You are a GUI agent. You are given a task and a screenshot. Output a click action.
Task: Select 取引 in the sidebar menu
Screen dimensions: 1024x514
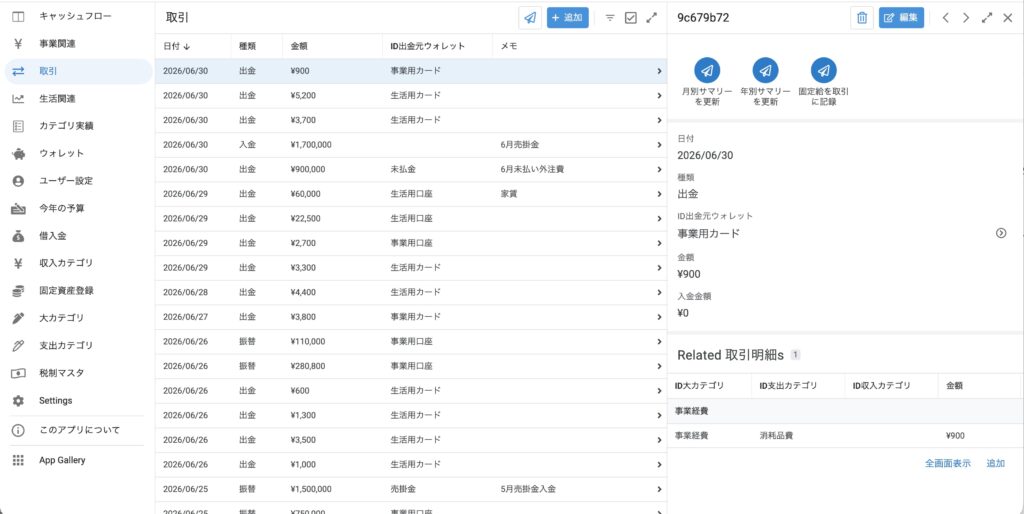(x=78, y=71)
